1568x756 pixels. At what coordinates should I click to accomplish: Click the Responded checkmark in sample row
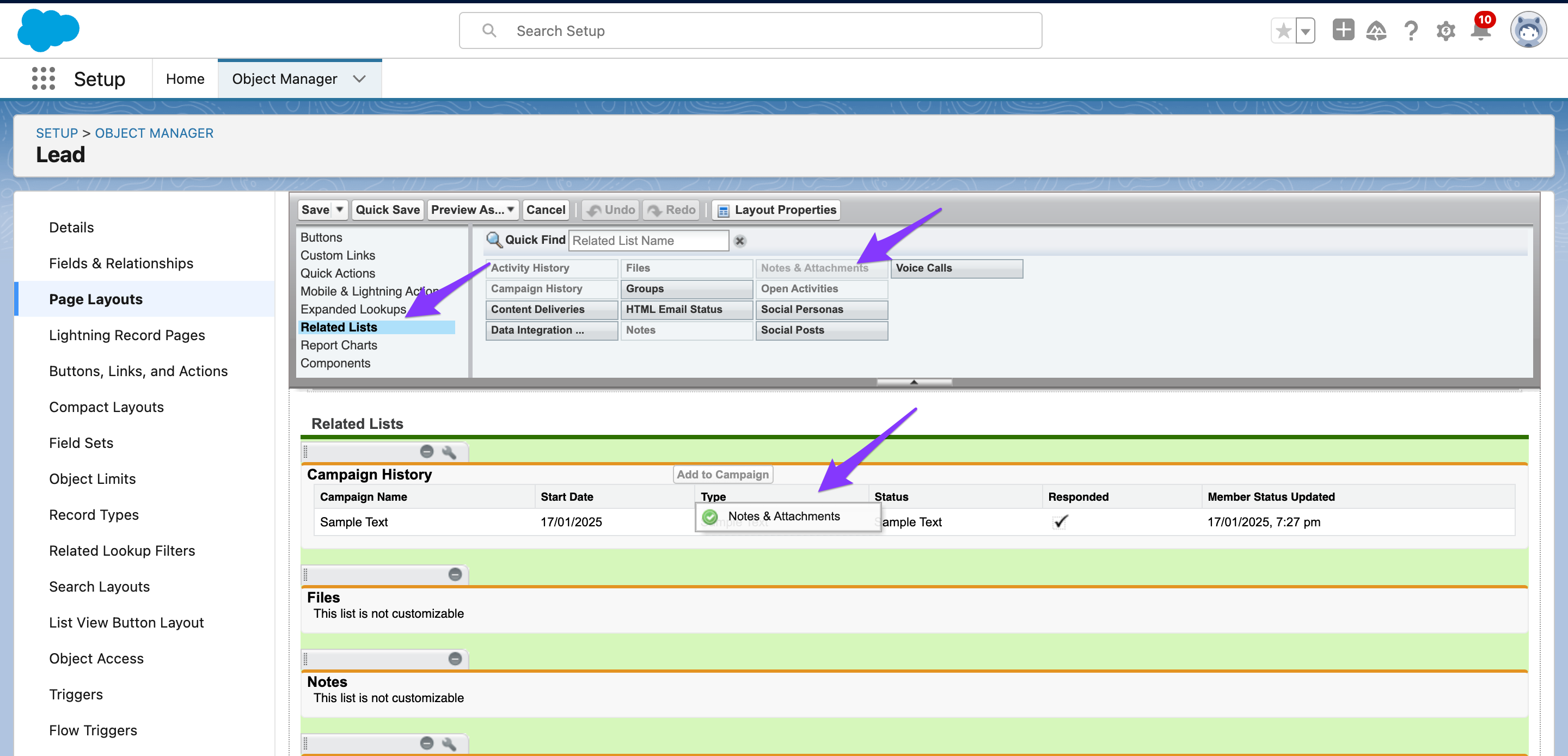click(1061, 521)
